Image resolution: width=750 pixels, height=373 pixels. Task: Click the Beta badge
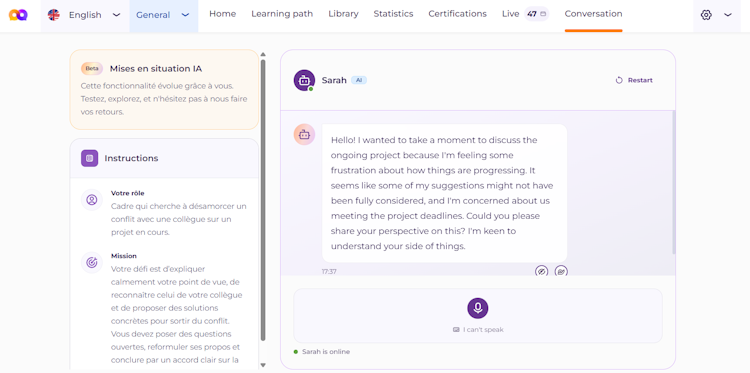tap(92, 68)
